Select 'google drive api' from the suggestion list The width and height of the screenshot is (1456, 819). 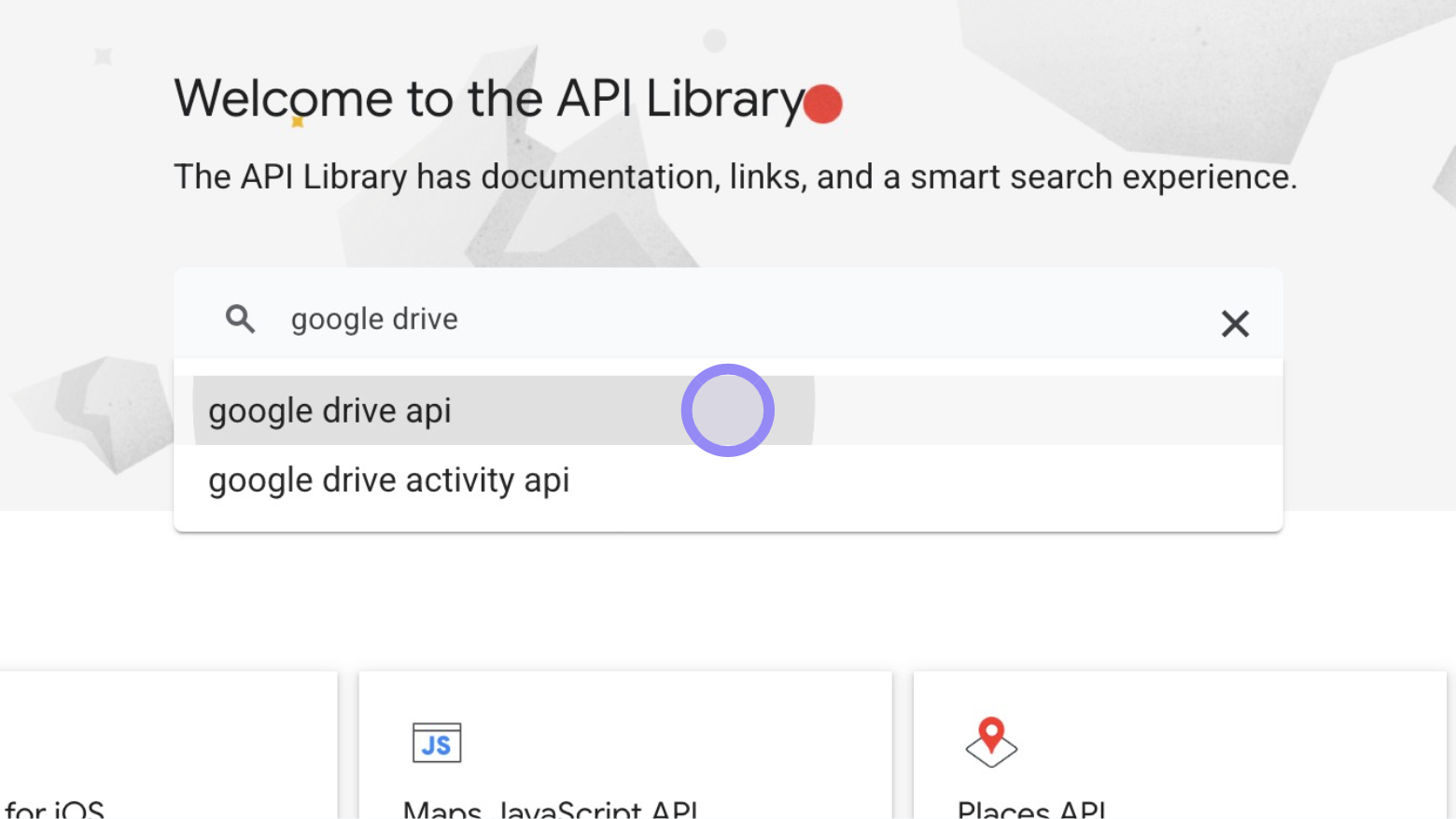click(x=329, y=410)
